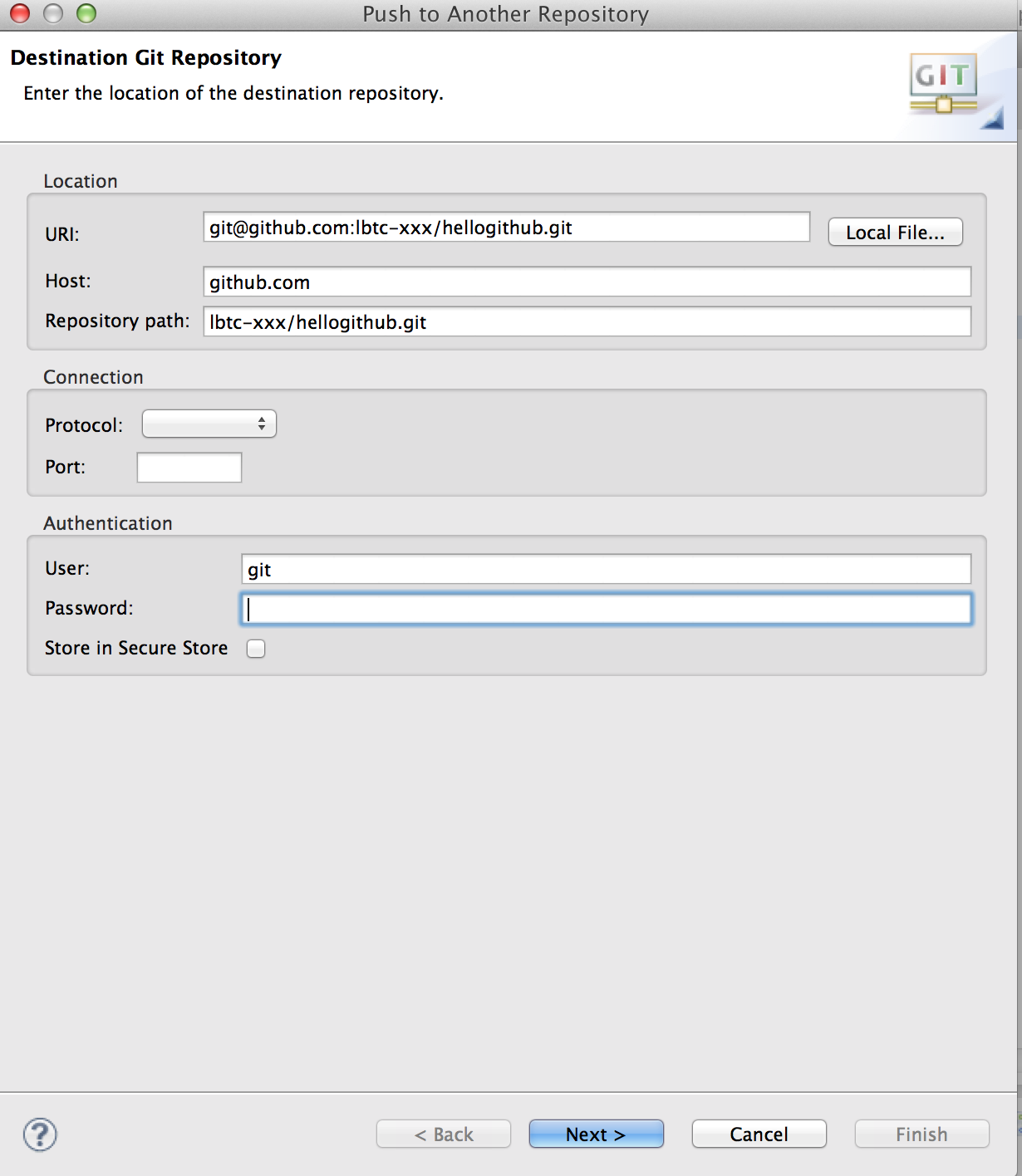Viewport: 1022px width, 1176px height.
Task: Click into the Repository path field
Action: (587, 322)
